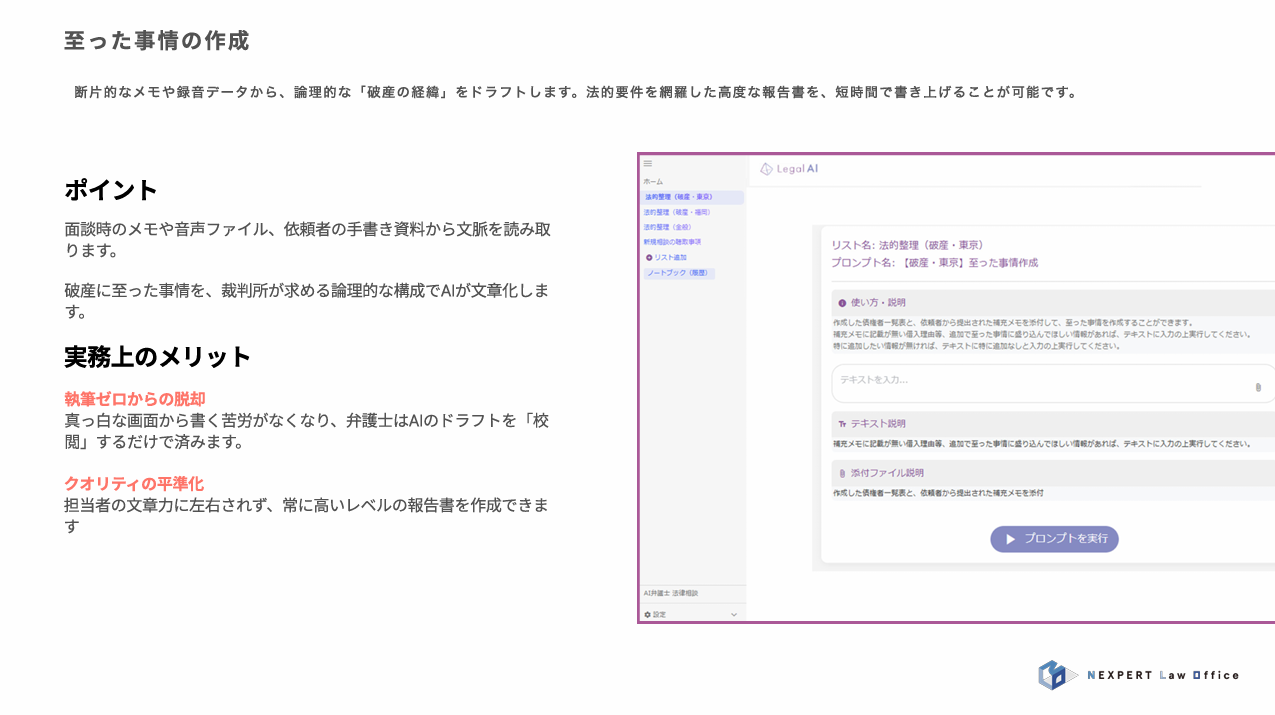Image resolution: width=1275 pixels, height=715 pixels.
Task: Click the info icon beside 使い方・説明
Action: pos(840,302)
